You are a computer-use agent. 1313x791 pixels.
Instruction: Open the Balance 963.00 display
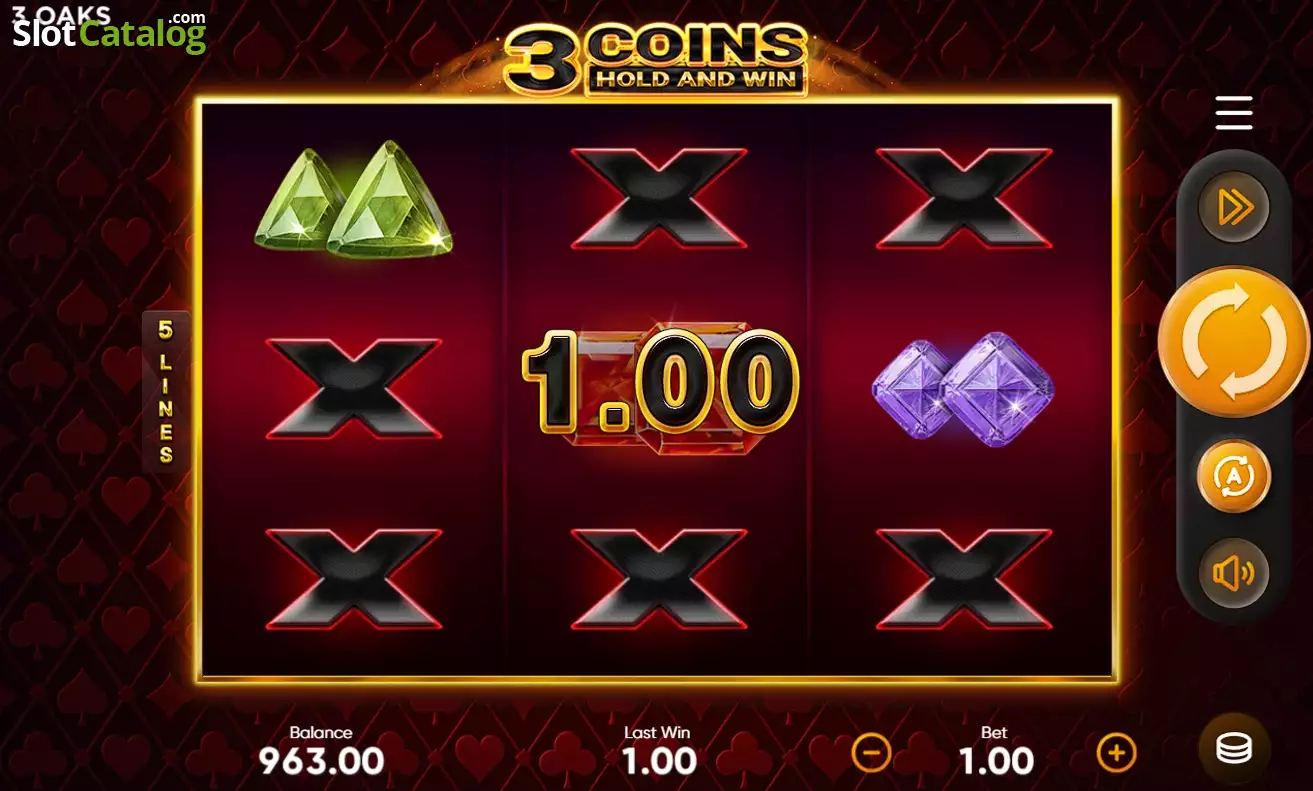coord(321,751)
